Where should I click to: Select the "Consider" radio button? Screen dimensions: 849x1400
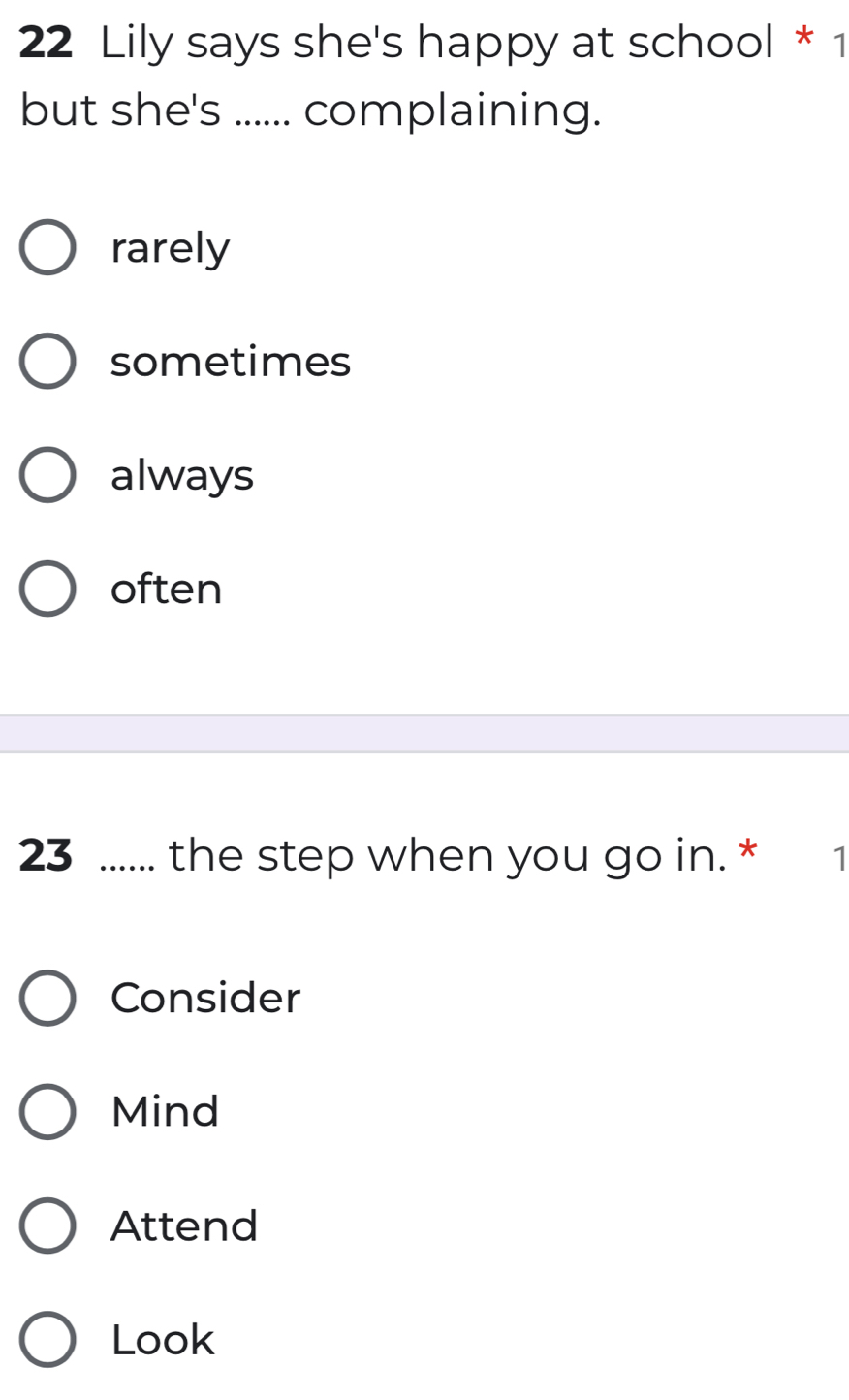(47, 998)
